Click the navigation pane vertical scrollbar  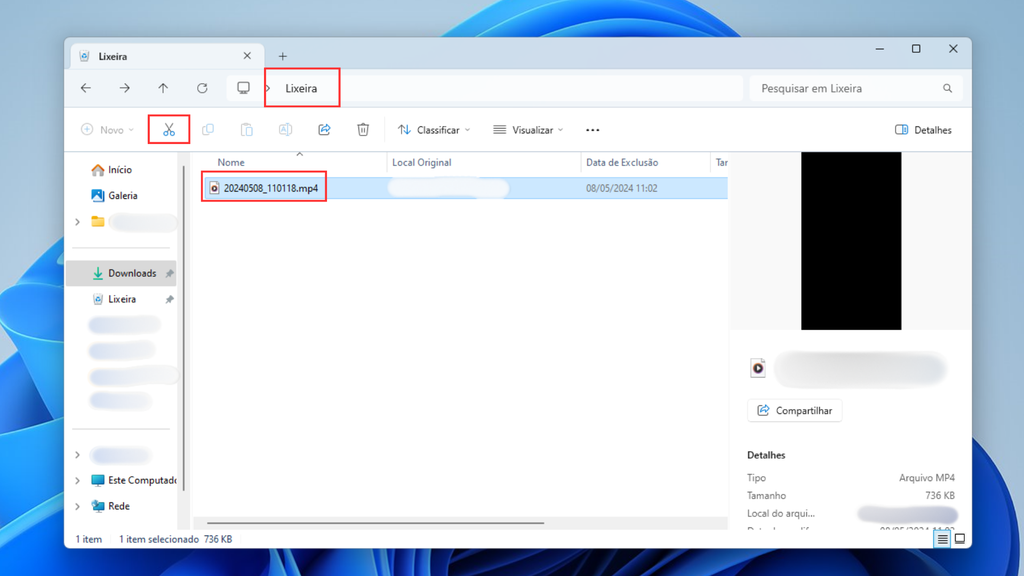[x=183, y=327]
